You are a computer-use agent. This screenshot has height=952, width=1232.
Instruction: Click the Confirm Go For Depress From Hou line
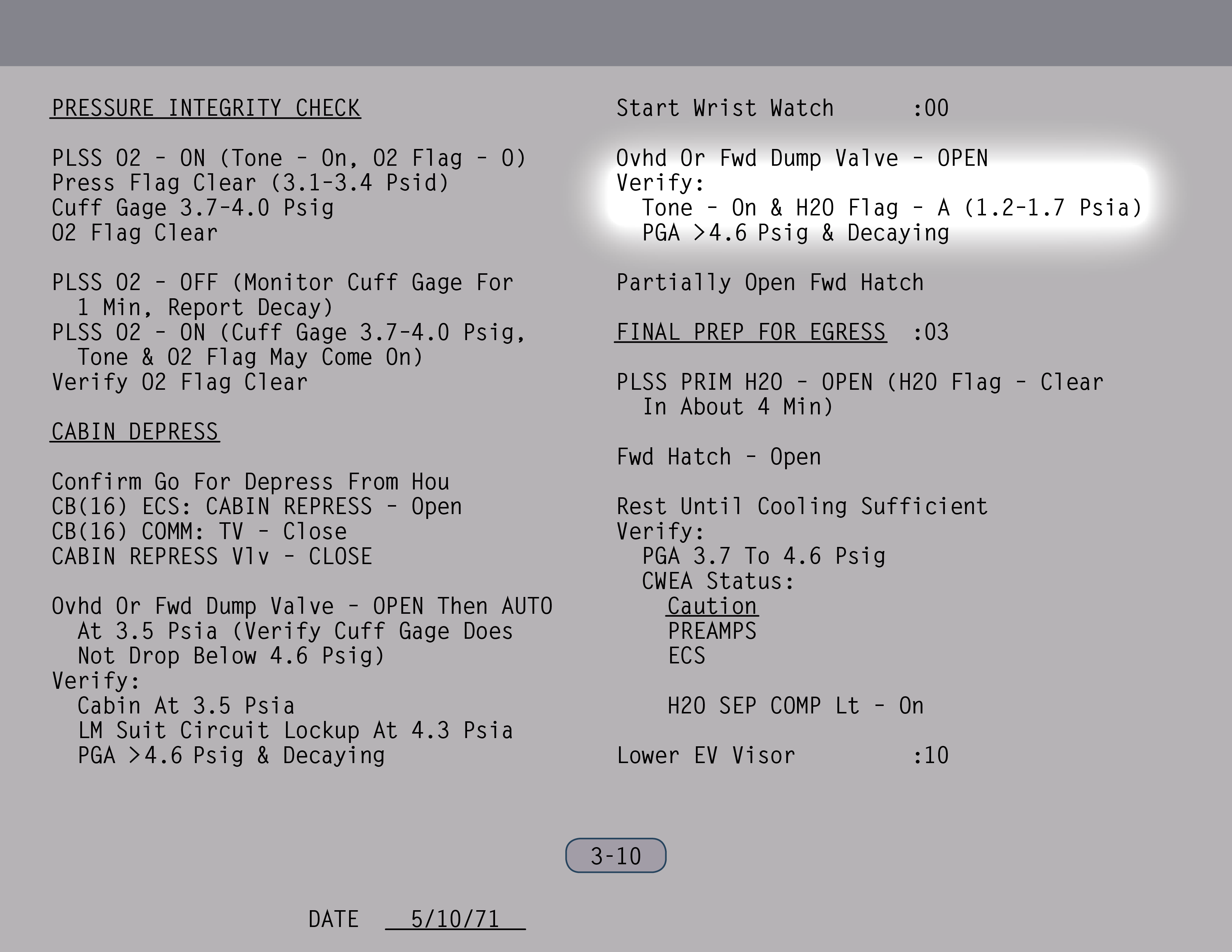(251, 482)
